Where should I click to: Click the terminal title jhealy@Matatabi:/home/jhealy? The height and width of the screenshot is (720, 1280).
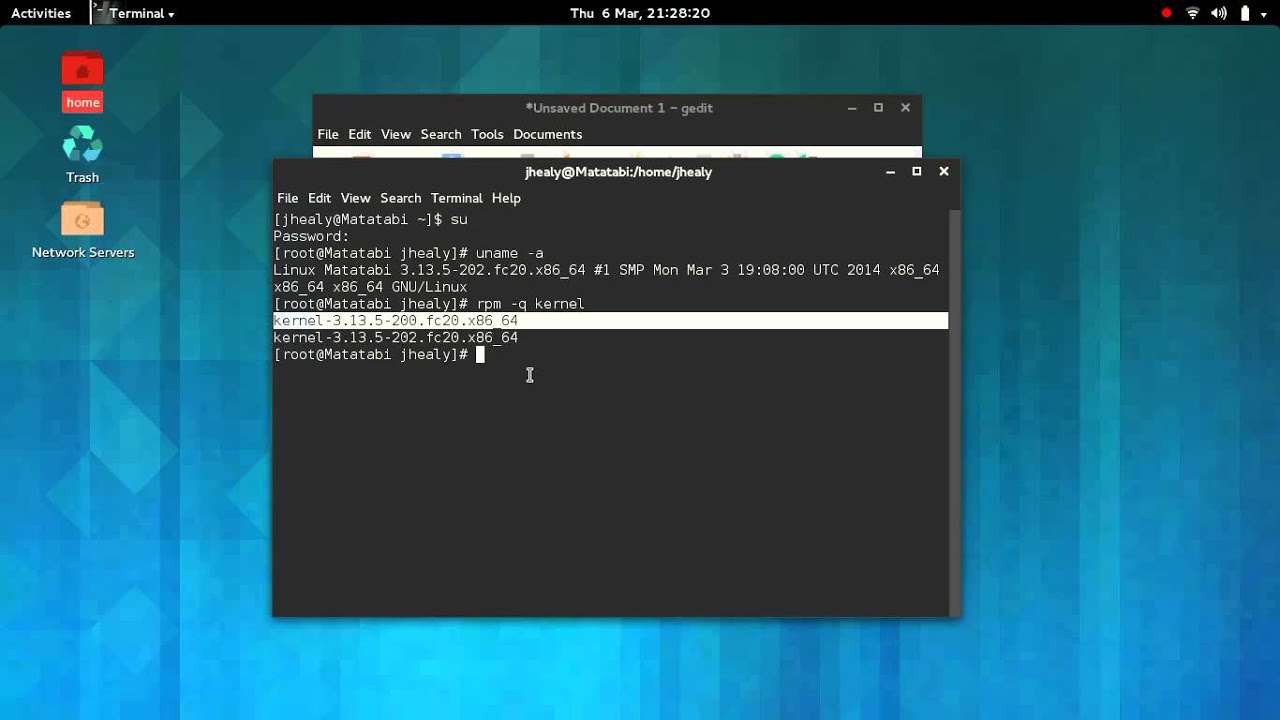(x=618, y=172)
